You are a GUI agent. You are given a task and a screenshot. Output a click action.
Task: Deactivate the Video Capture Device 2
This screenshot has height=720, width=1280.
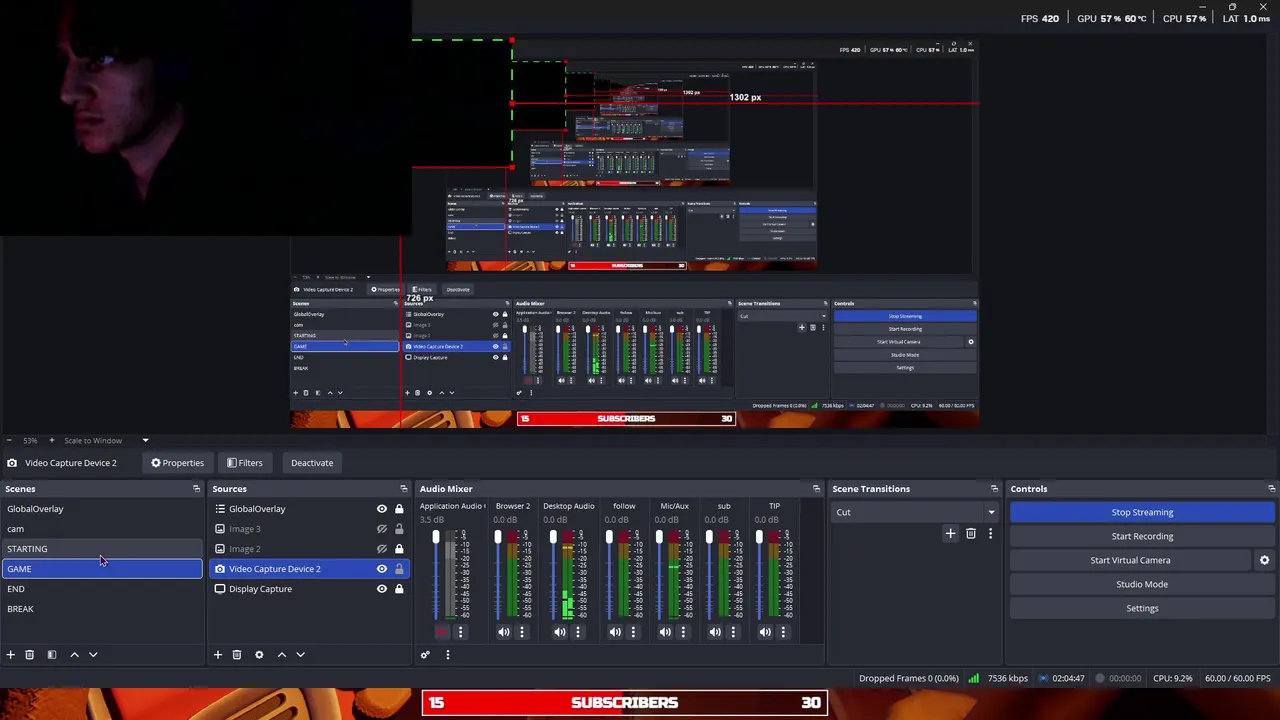[312, 463]
